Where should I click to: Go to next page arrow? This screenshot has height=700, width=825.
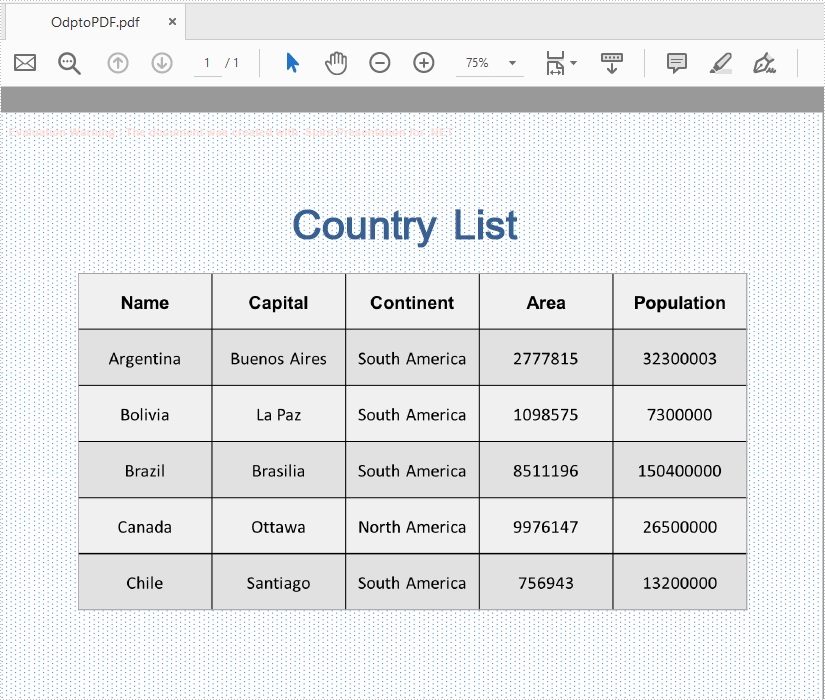[162, 63]
